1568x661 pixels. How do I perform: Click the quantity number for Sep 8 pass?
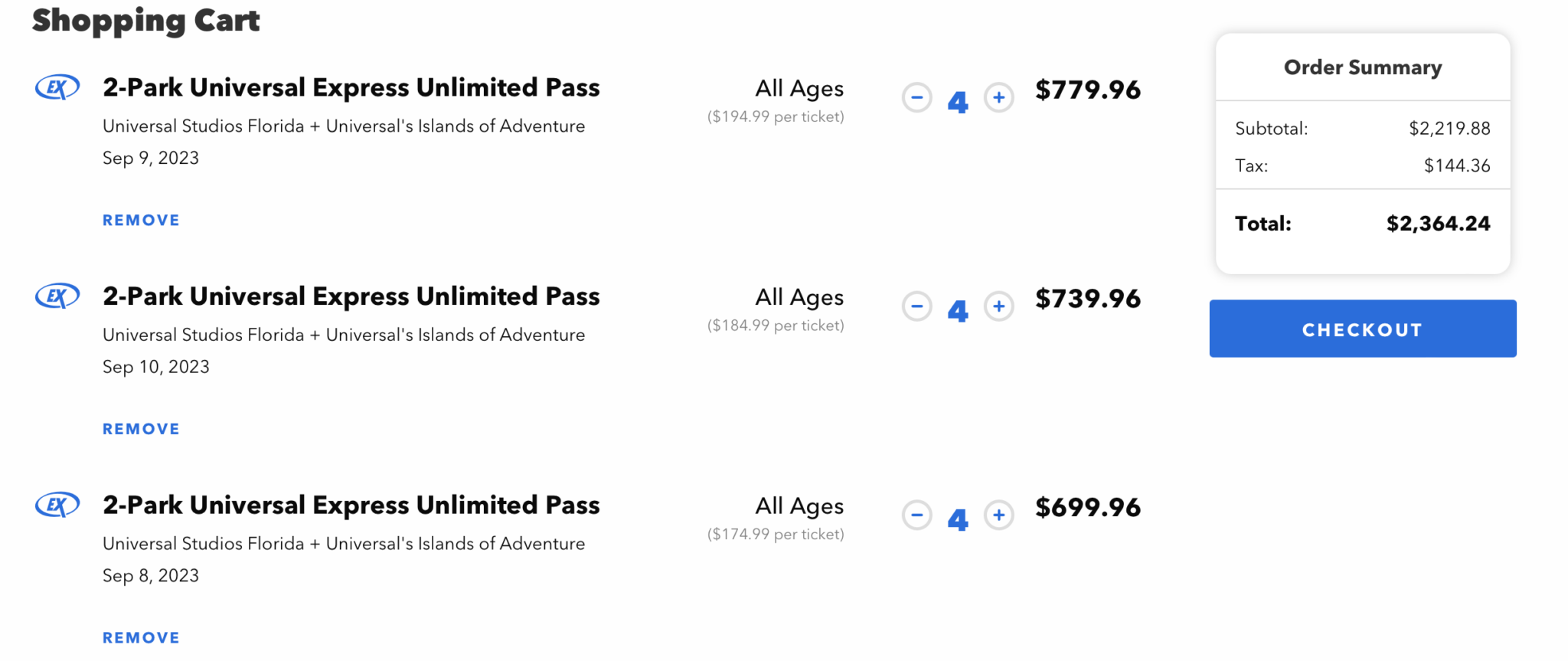958,519
